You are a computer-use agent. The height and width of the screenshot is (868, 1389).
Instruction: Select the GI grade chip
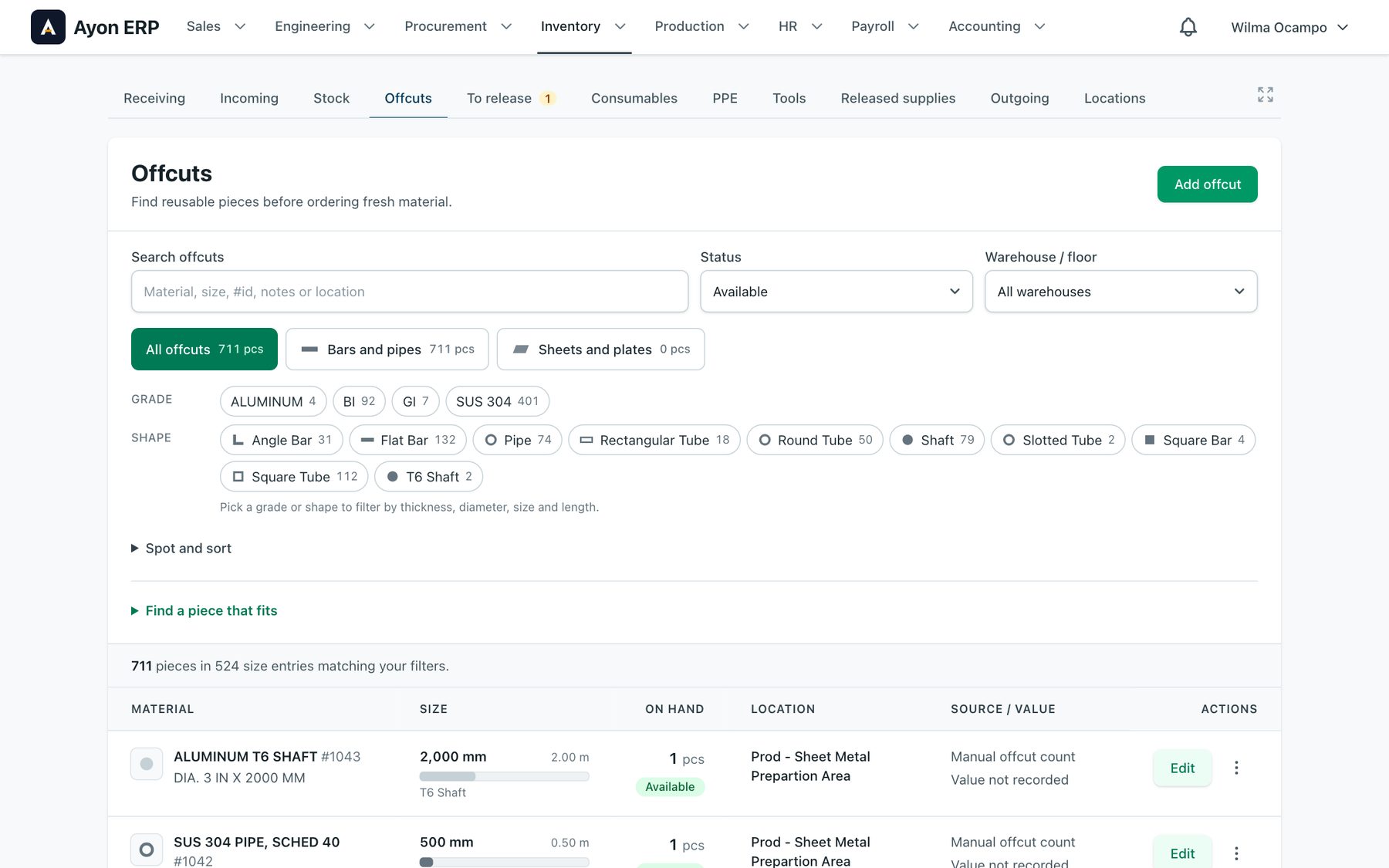[x=416, y=401]
